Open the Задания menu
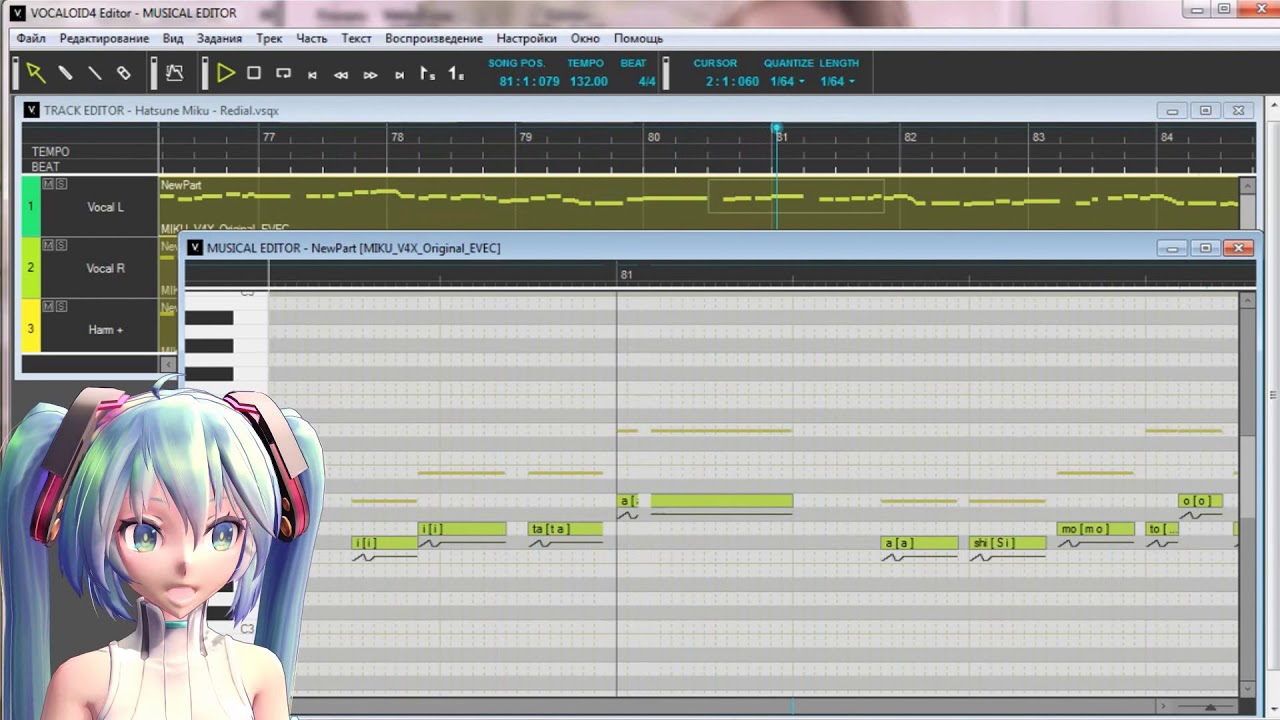Viewport: 1280px width, 720px height. coord(219,38)
